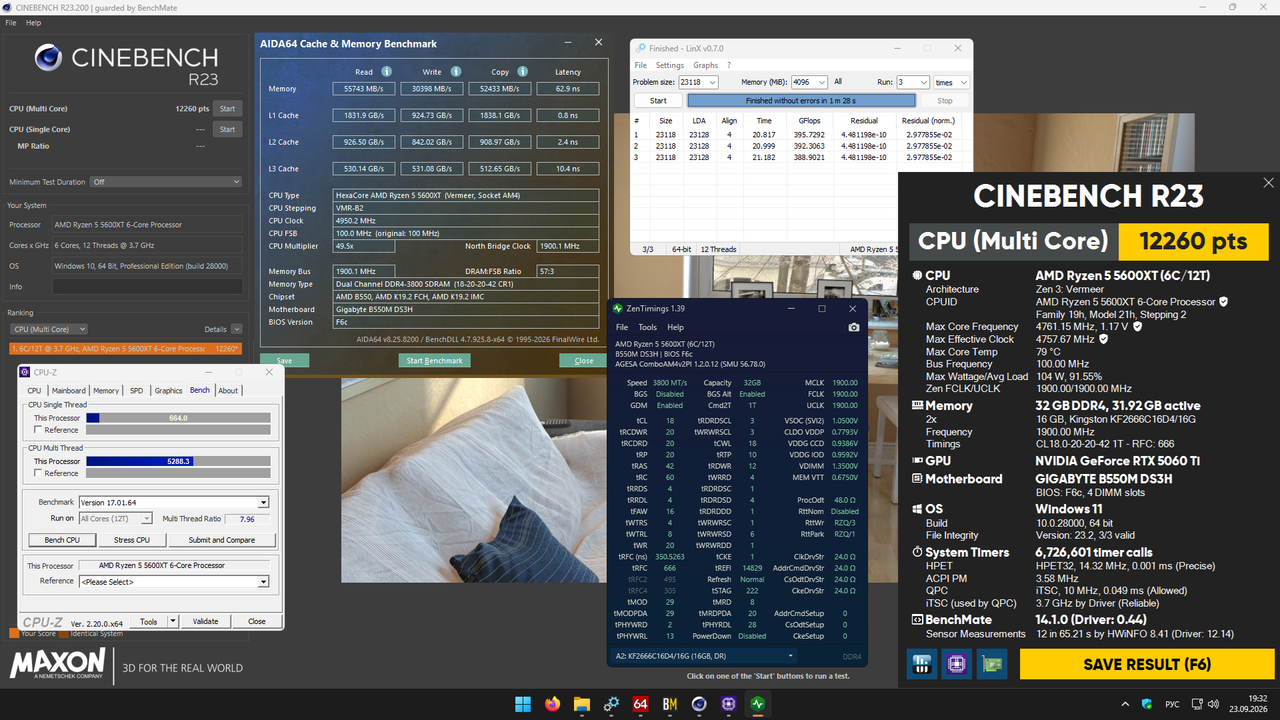Open the Windows Start menu

(x=523, y=704)
